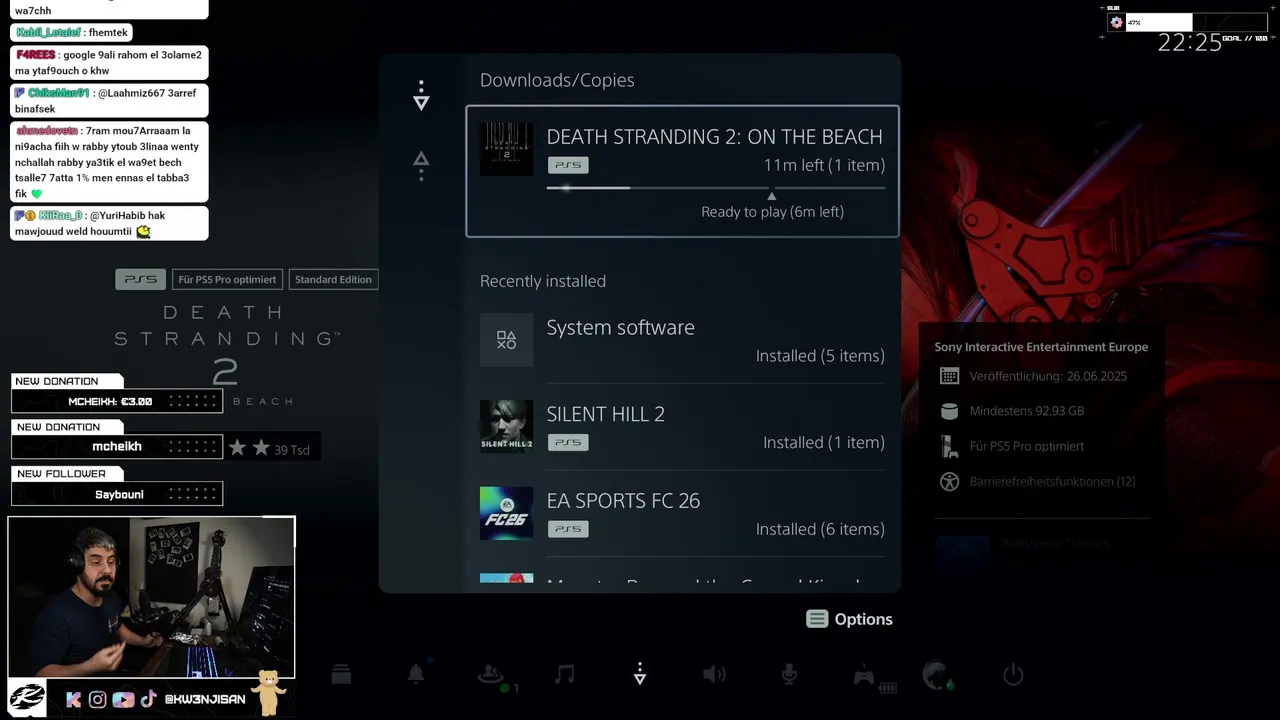Click the teddy bear mascot icon
Screen dimensions: 1280x720
point(267,693)
